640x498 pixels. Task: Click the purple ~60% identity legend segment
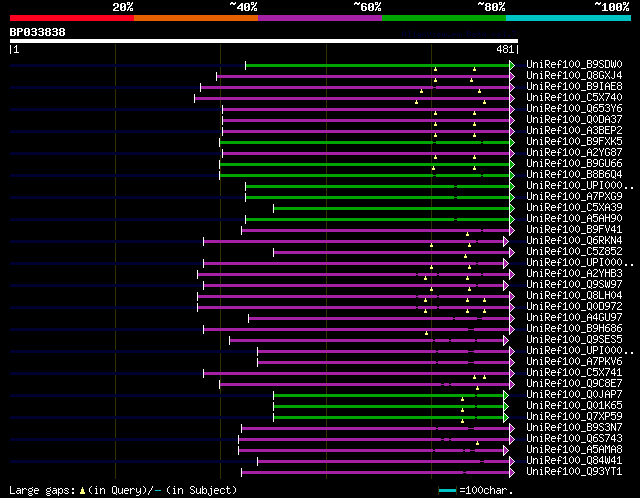tap(320, 18)
